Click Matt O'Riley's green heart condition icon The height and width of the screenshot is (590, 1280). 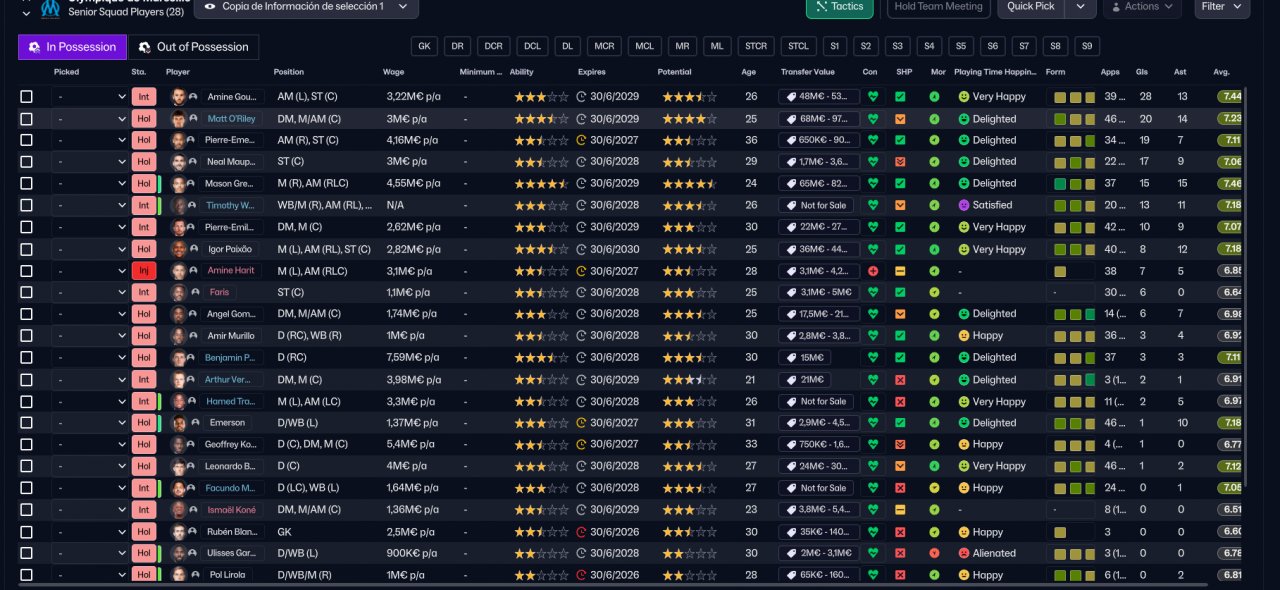coord(873,119)
